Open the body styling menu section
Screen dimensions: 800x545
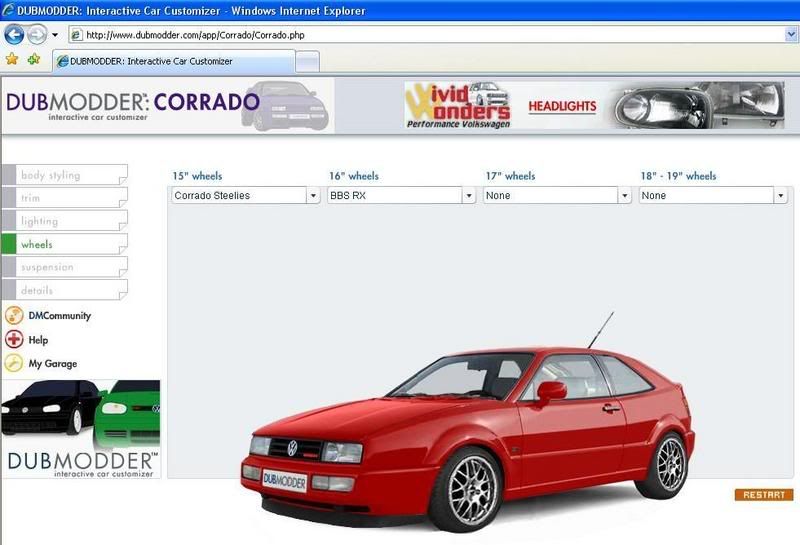point(65,175)
